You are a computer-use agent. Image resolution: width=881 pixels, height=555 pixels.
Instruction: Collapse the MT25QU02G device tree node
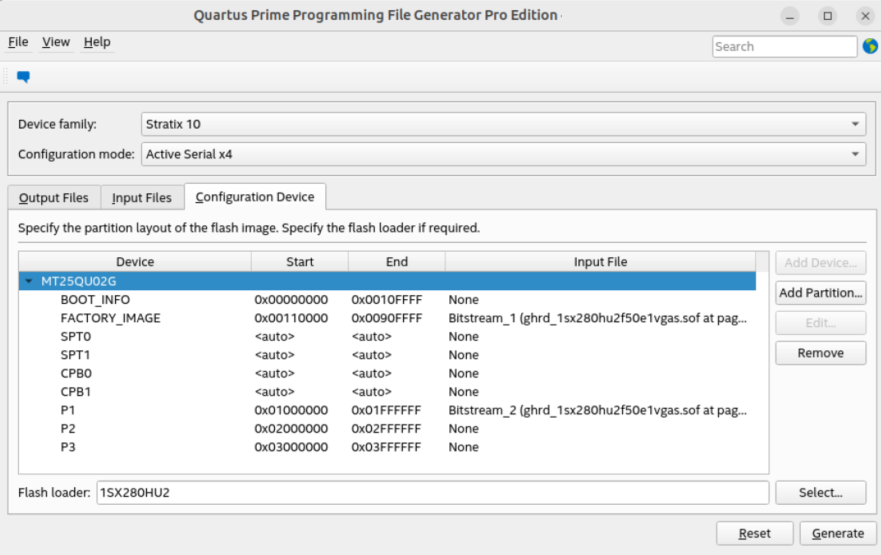click(x=29, y=282)
